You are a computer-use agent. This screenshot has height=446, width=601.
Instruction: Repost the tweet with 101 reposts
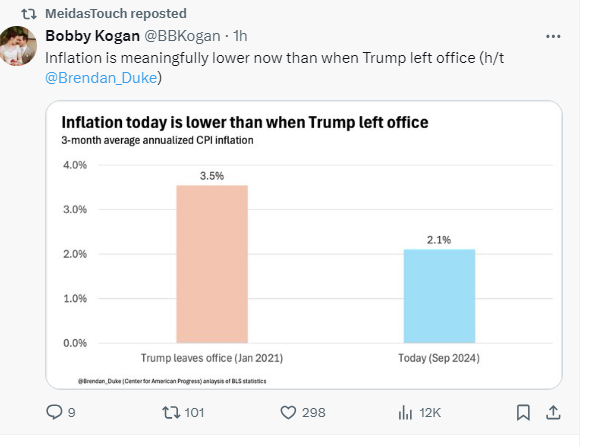click(170, 411)
